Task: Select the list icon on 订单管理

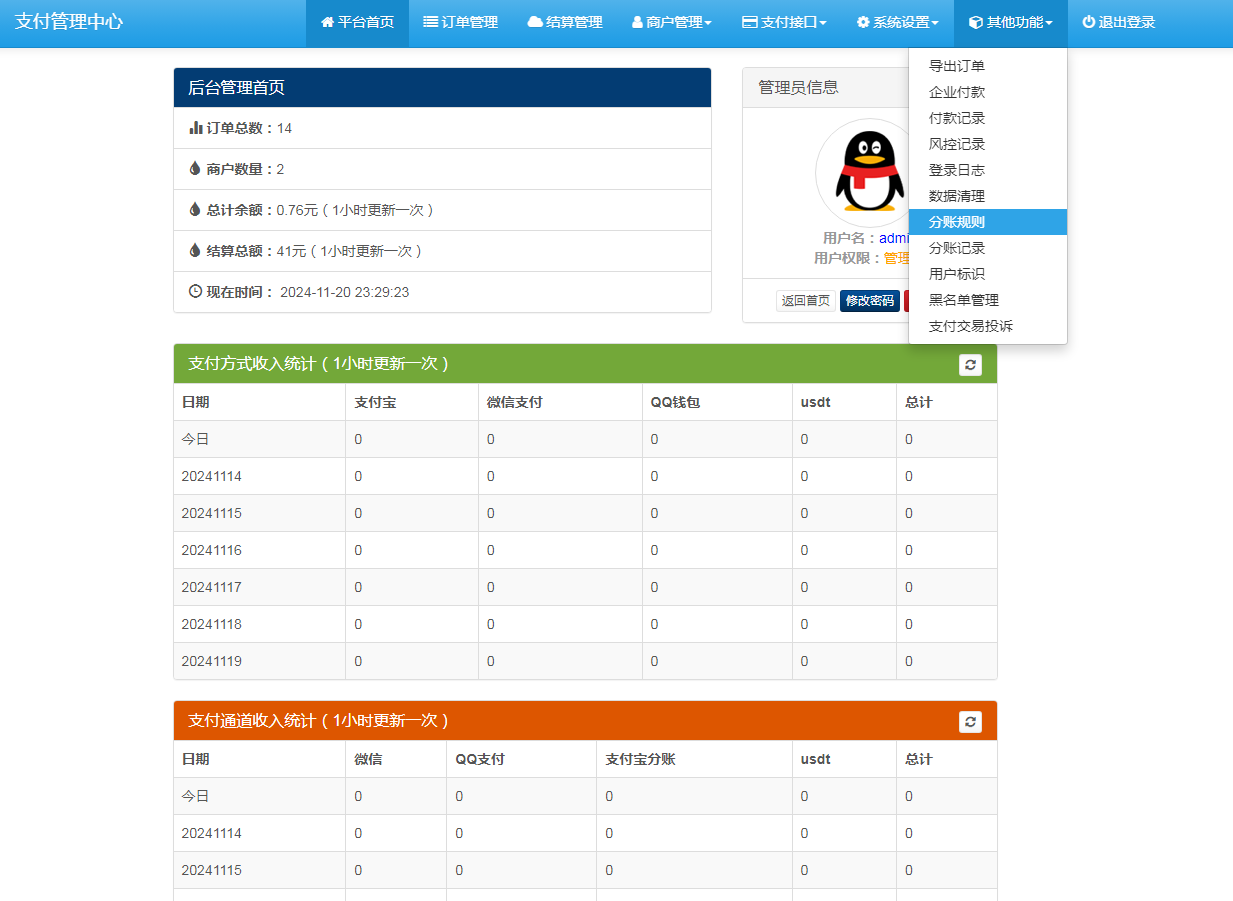Action: coord(429,22)
